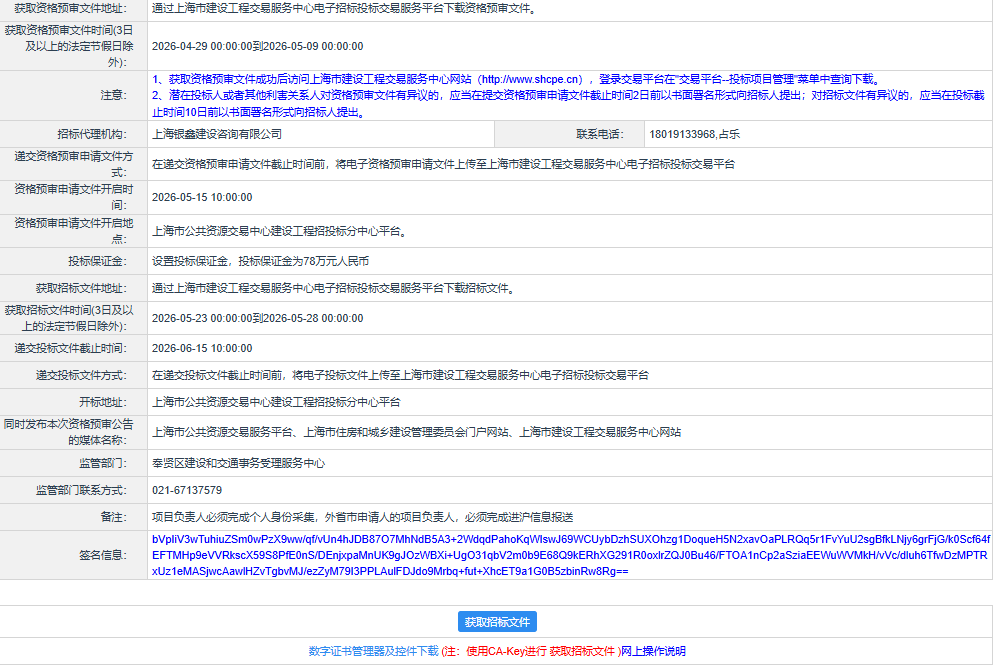This screenshot has height=672, width=1000.
Task: Open the 网上操作说明 link
Action: tap(654, 651)
